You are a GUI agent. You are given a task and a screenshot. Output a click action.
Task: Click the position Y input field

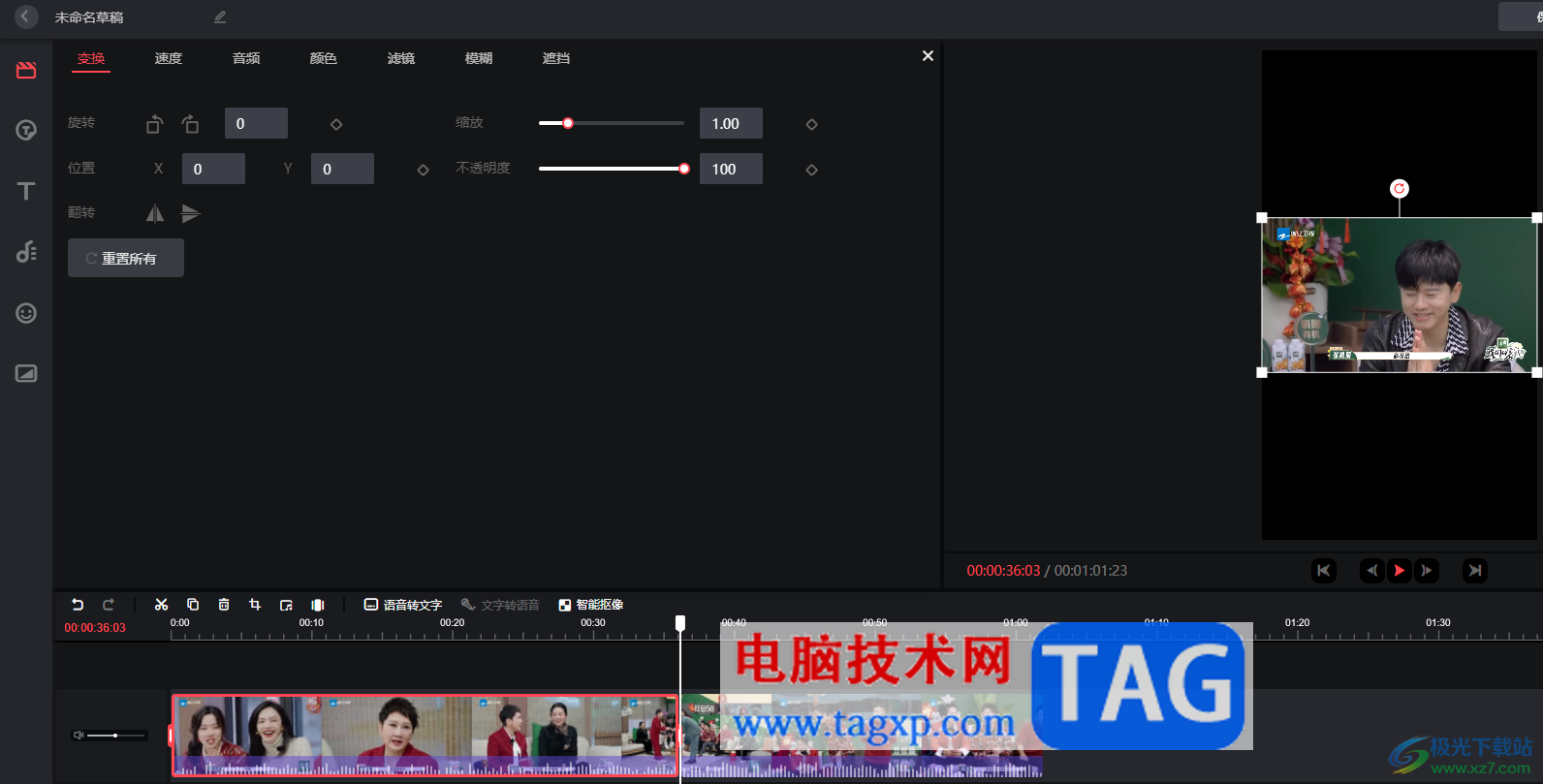[x=342, y=169]
